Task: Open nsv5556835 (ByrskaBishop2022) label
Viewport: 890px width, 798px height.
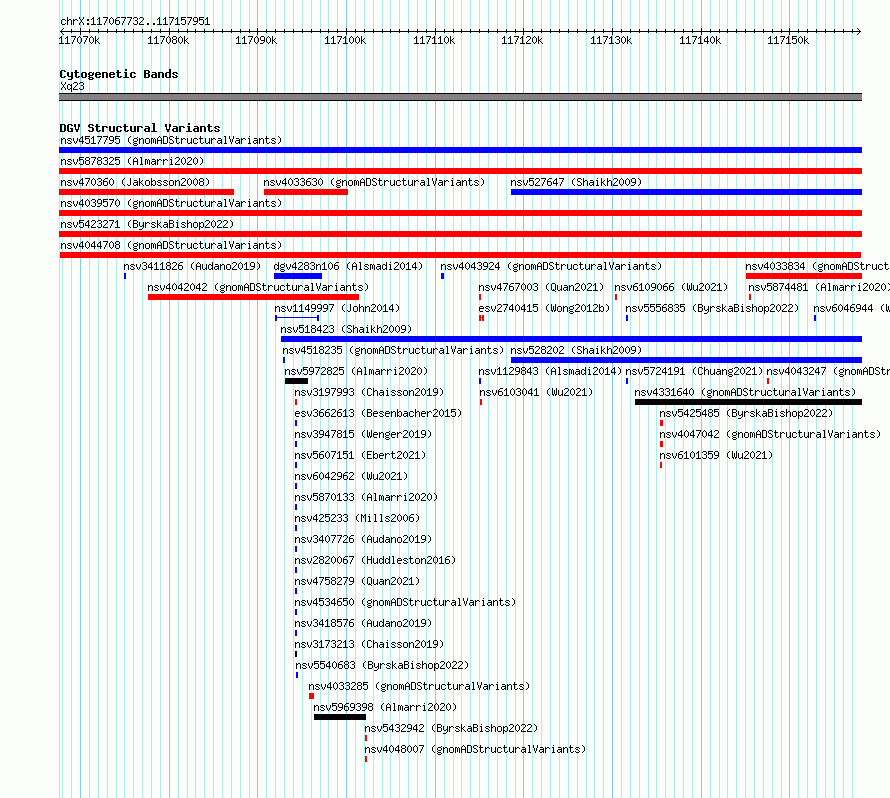Action: [x=712, y=308]
